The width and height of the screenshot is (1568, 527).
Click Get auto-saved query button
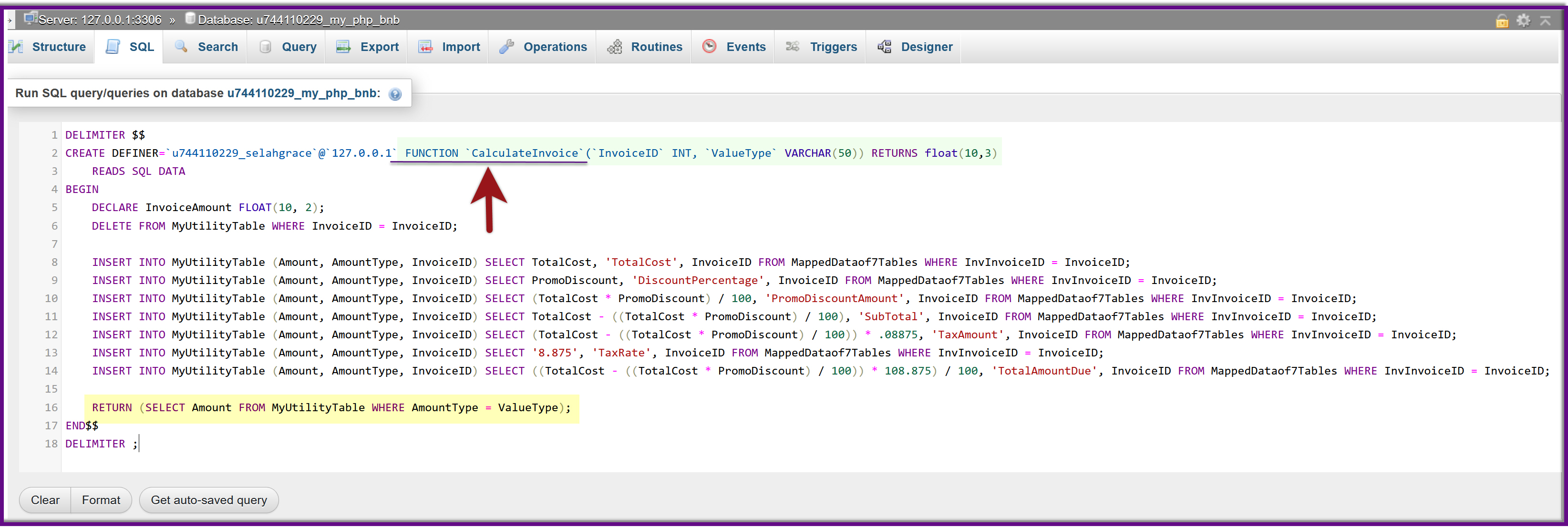[x=209, y=500]
